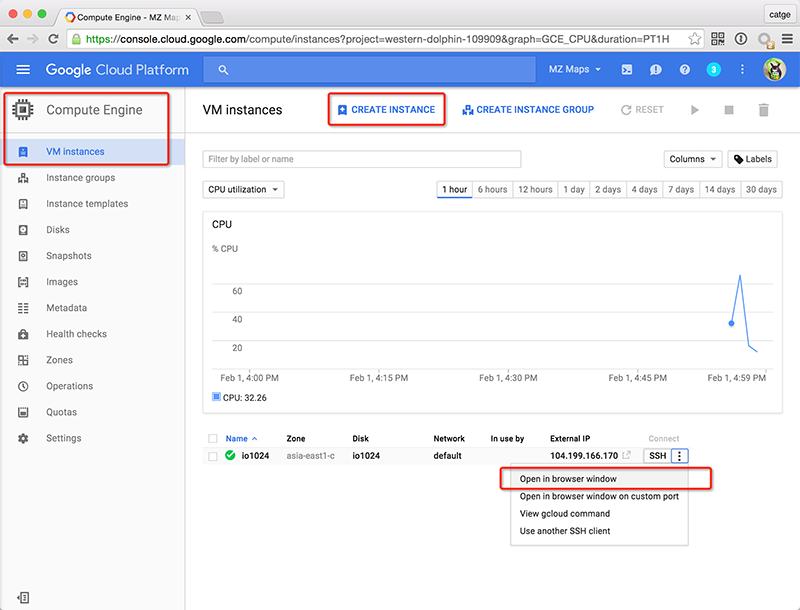Open the MZ Maps project dropdown
Screen dimensions: 800x610
(574, 69)
